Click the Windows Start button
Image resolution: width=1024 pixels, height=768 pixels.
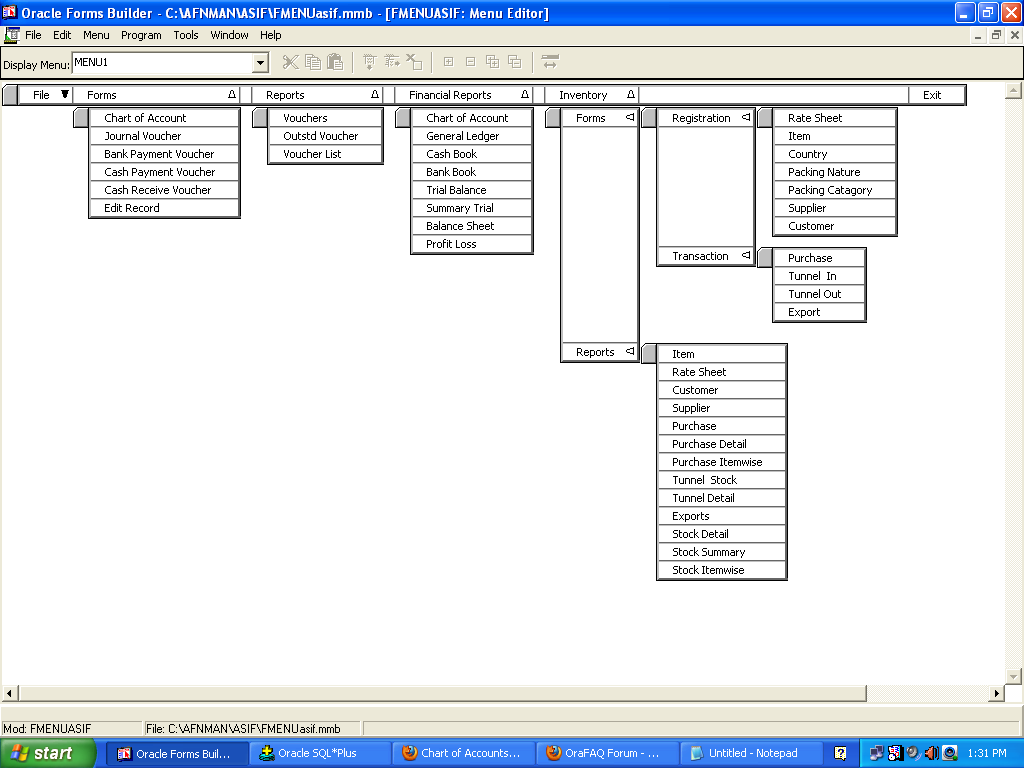[48, 753]
